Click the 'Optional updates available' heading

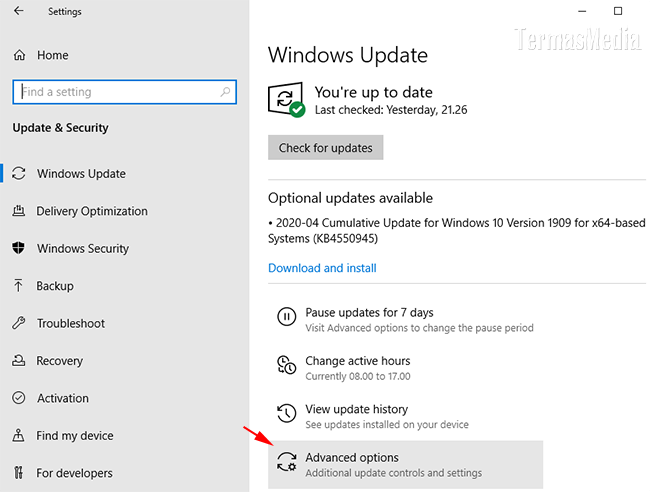[x=350, y=198]
